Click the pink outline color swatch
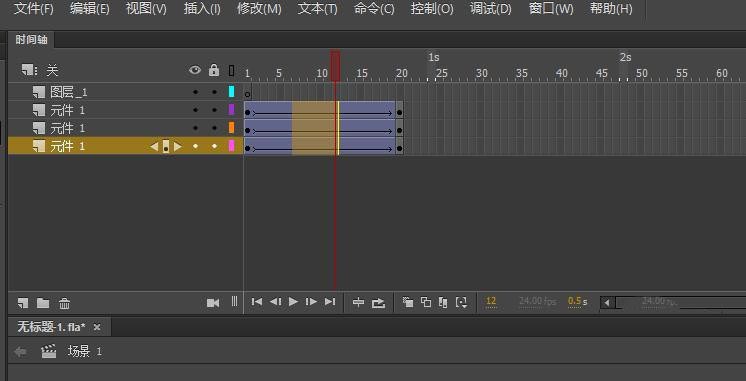 tap(232, 146)
